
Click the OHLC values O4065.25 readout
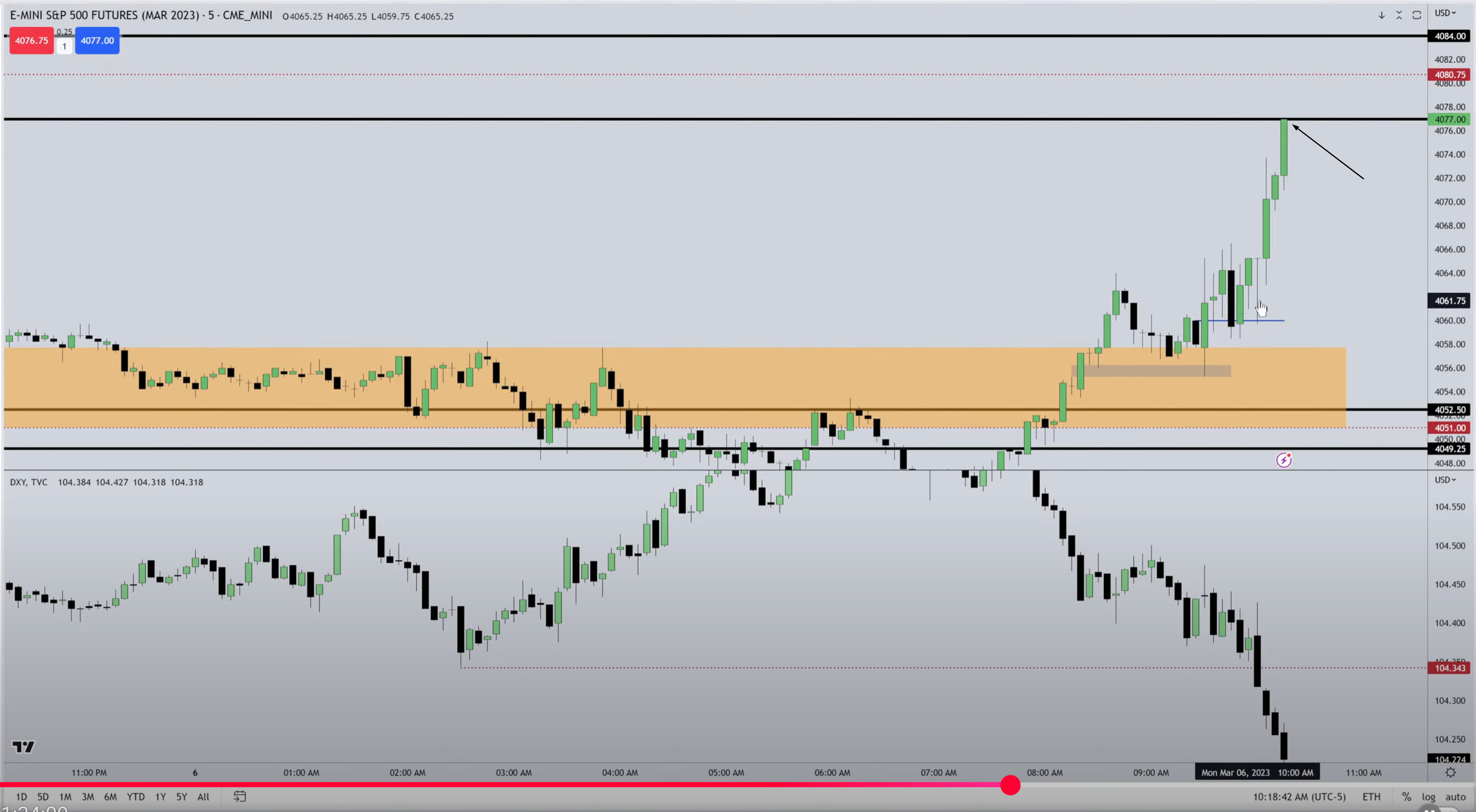tap(368, 16)
